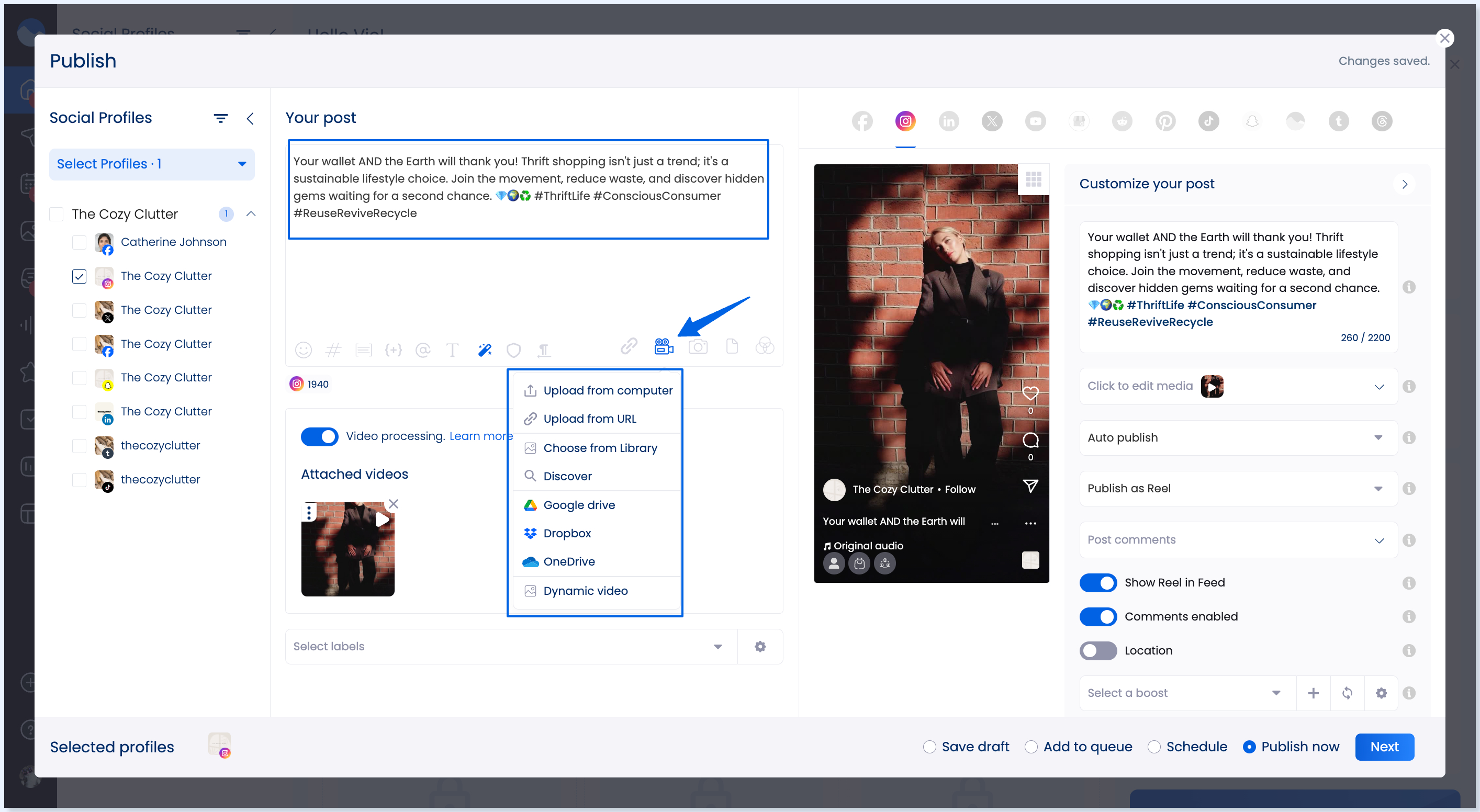
Task: Switch preview to TikTok icon
Action: [x=1208, y=121]
